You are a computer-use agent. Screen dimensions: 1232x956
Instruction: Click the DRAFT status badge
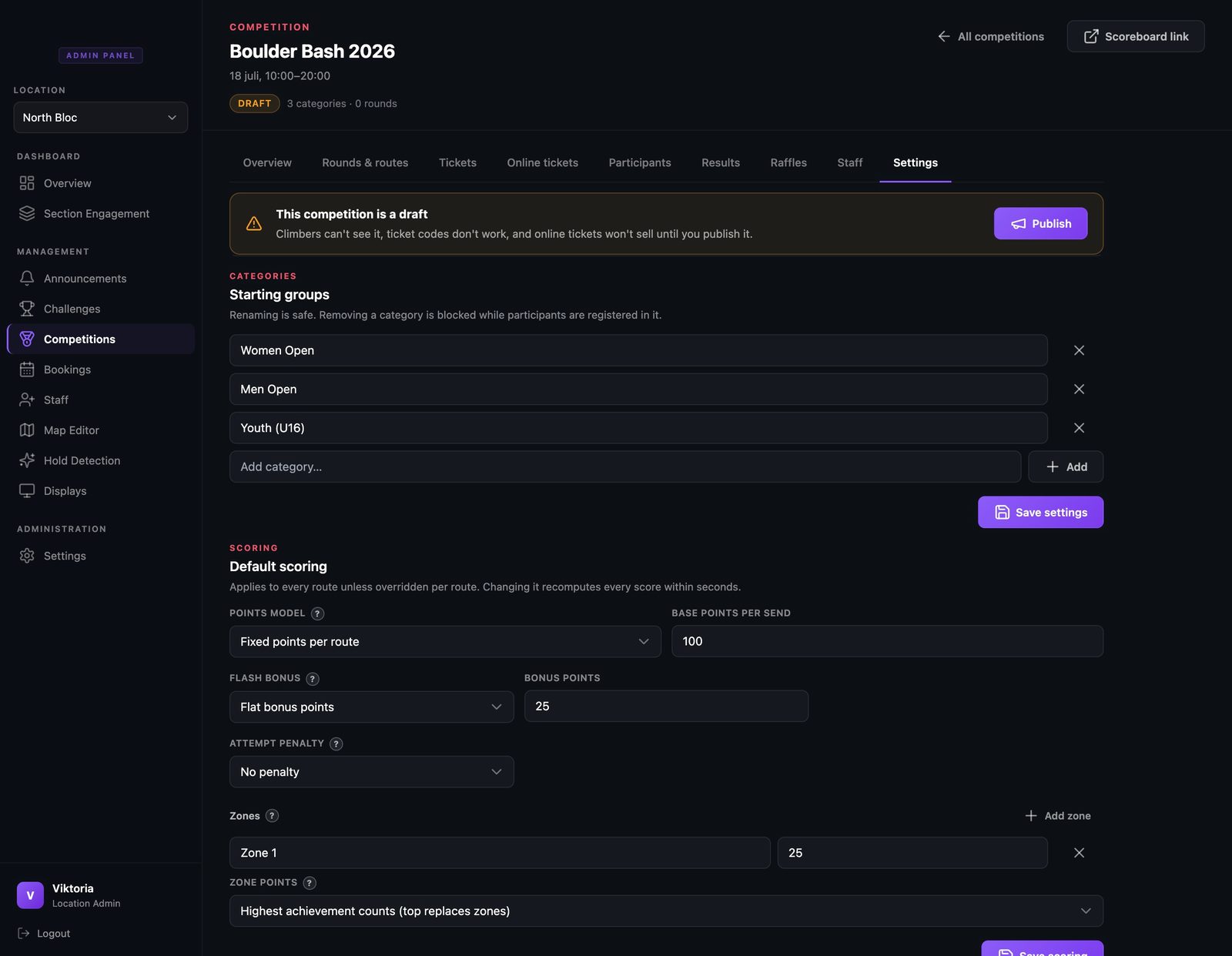(254, 103)
